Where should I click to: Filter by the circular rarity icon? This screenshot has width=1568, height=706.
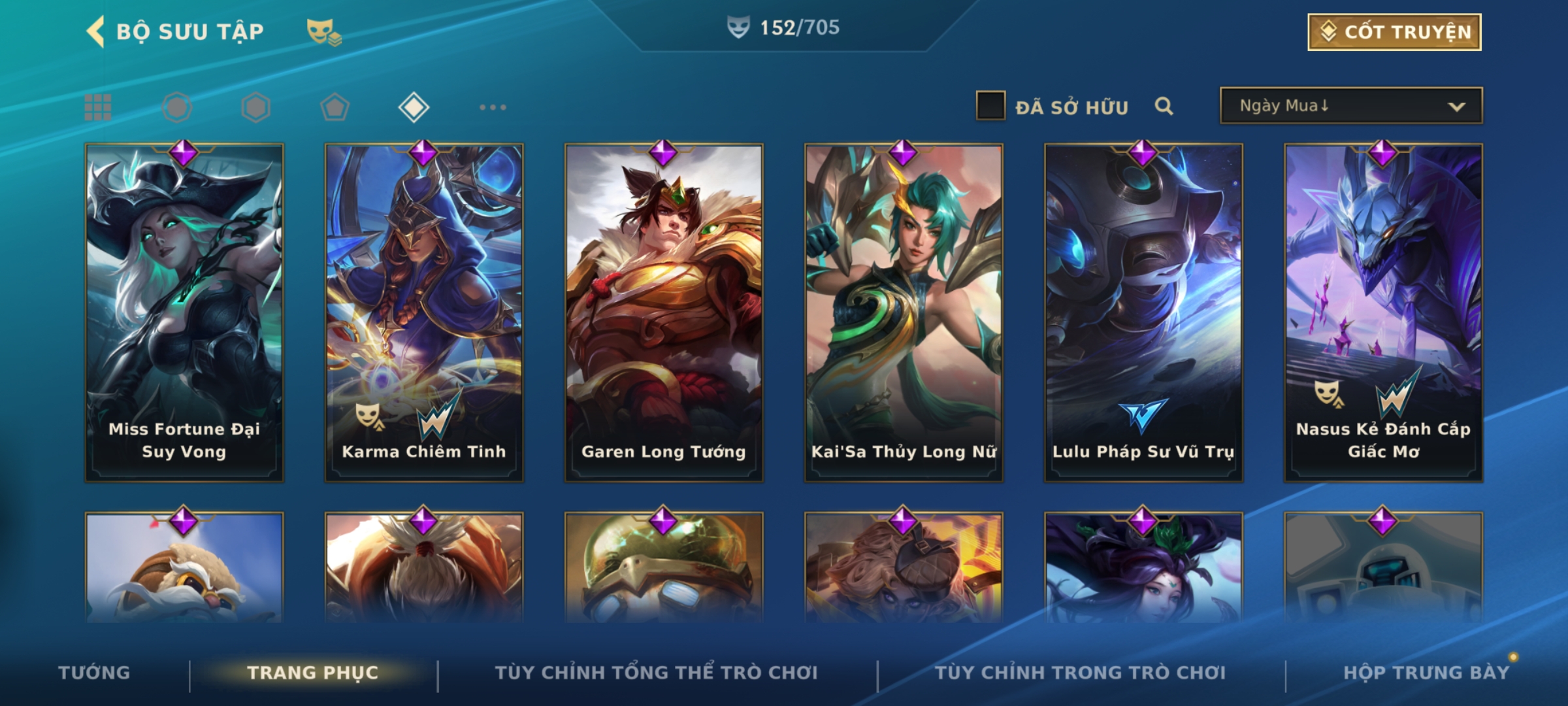(x=177, y=107)
